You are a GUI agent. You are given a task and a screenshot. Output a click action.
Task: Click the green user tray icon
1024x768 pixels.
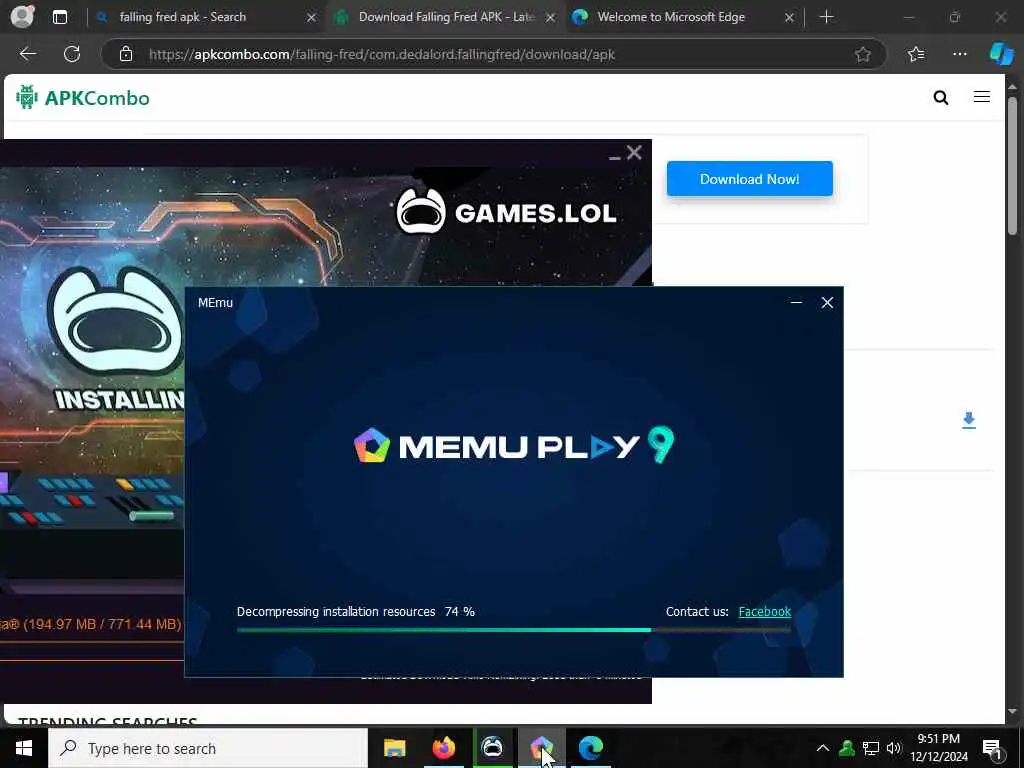point(847,748)
